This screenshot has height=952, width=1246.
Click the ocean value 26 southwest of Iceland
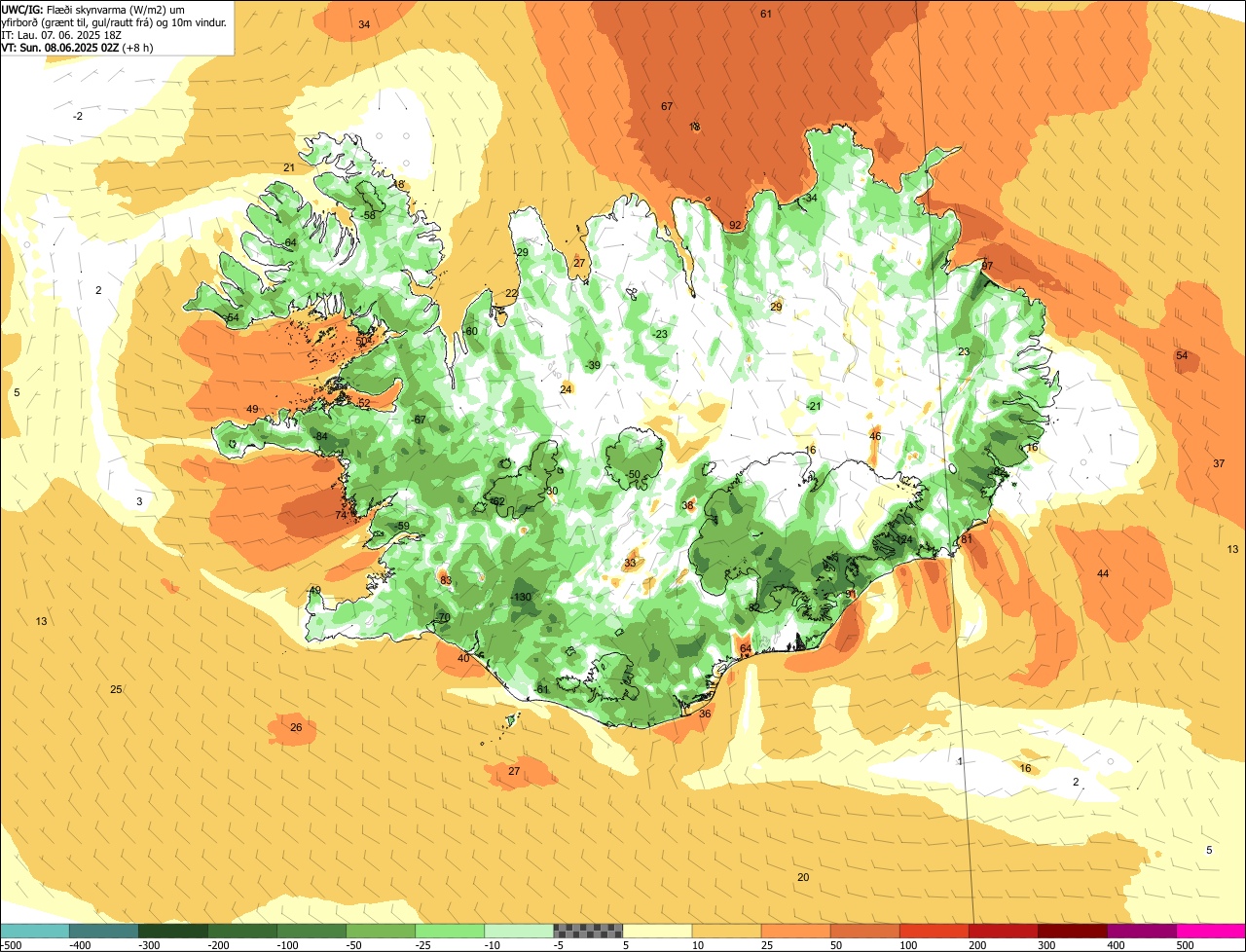pyautogui.click(x=296, y=727)
